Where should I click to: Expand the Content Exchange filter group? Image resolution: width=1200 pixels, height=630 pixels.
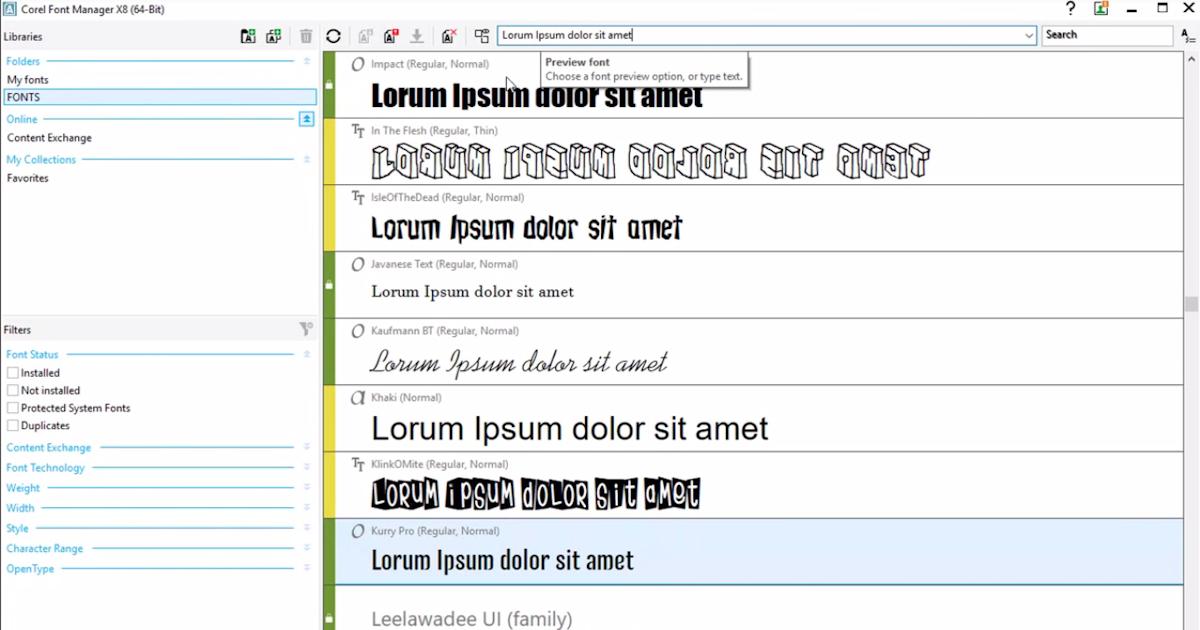click(x=307, y=448)
